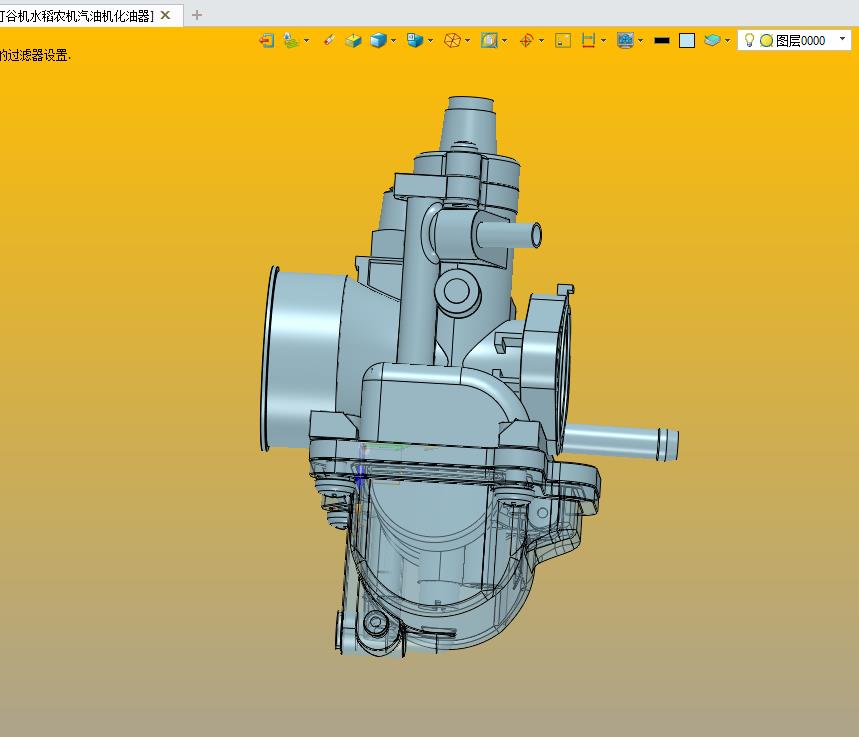Click the teal layer stack icon
This screenshot has width=859, height=737.
(712, 40)
